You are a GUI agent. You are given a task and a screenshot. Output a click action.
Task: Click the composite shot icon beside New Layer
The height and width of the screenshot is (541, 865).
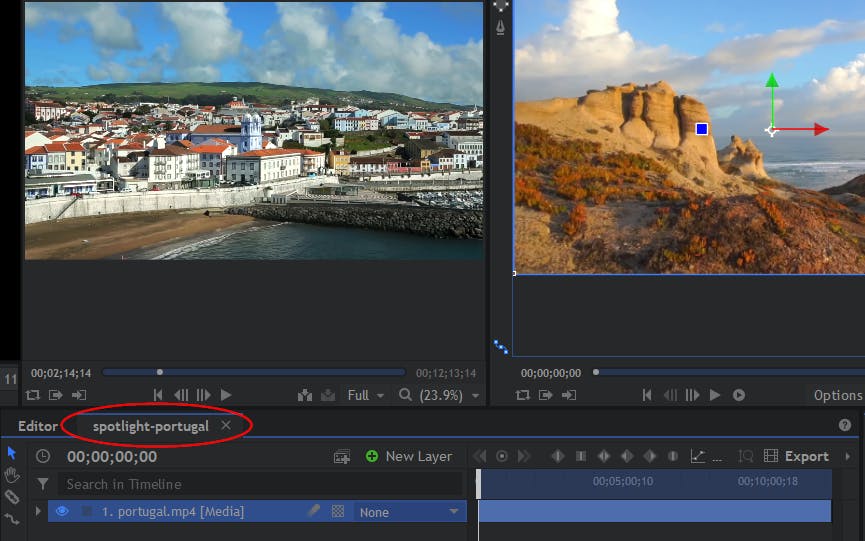[x=342, y=457]
